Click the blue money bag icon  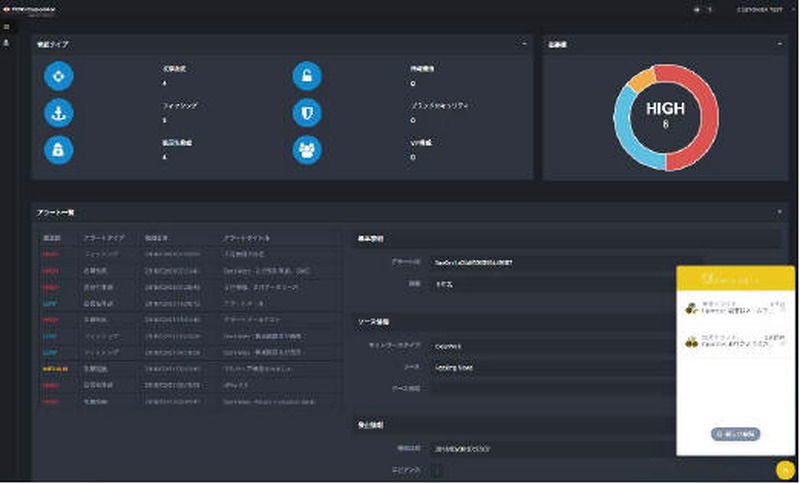tap(58, 149)
